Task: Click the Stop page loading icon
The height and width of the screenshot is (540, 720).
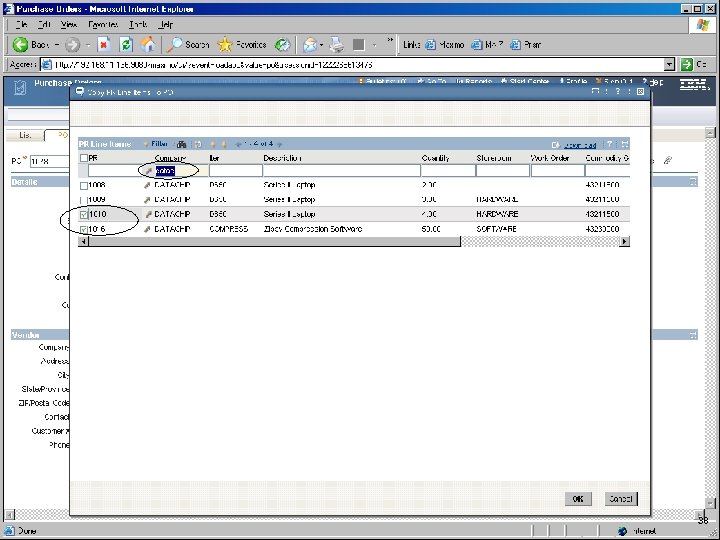Action: (104, 45)
